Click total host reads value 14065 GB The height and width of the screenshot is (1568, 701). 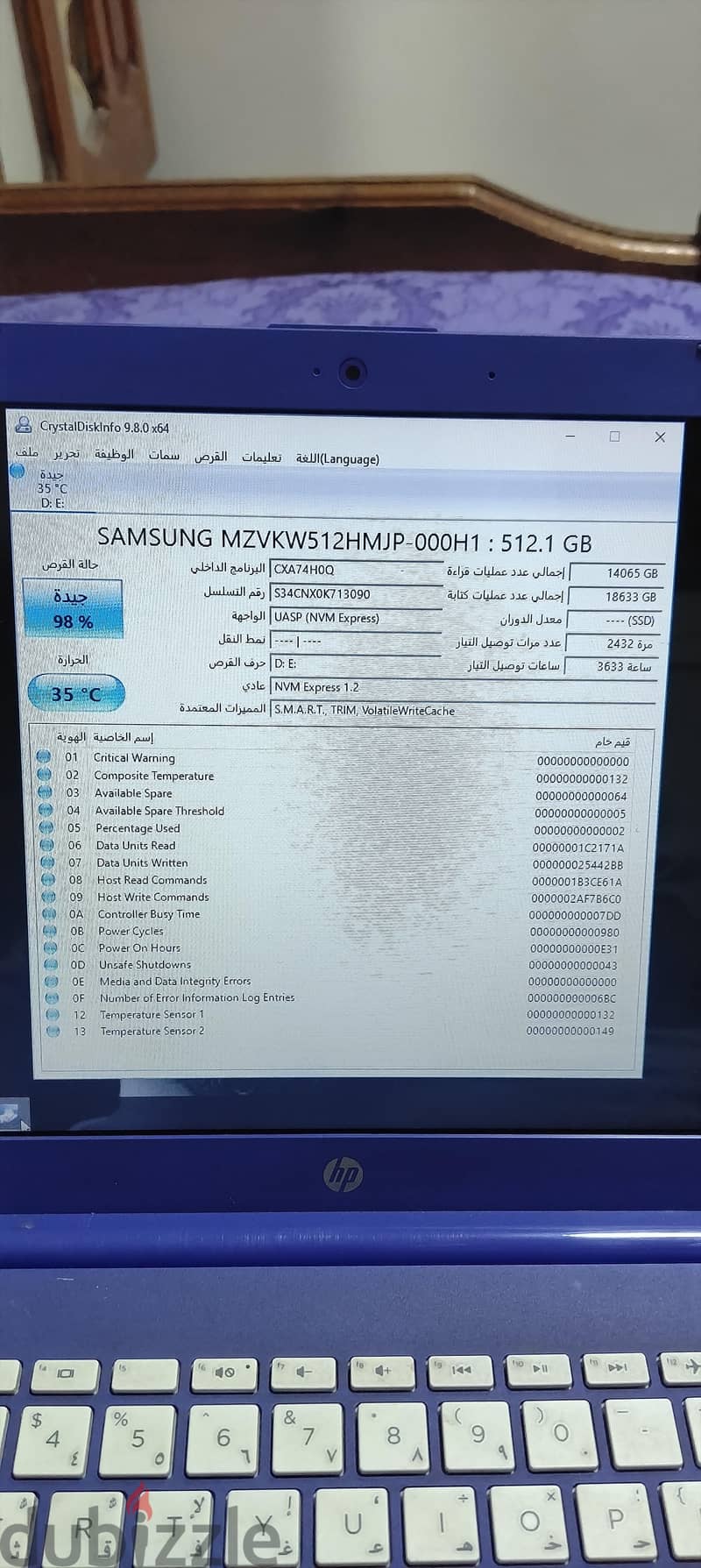(616, 573)
